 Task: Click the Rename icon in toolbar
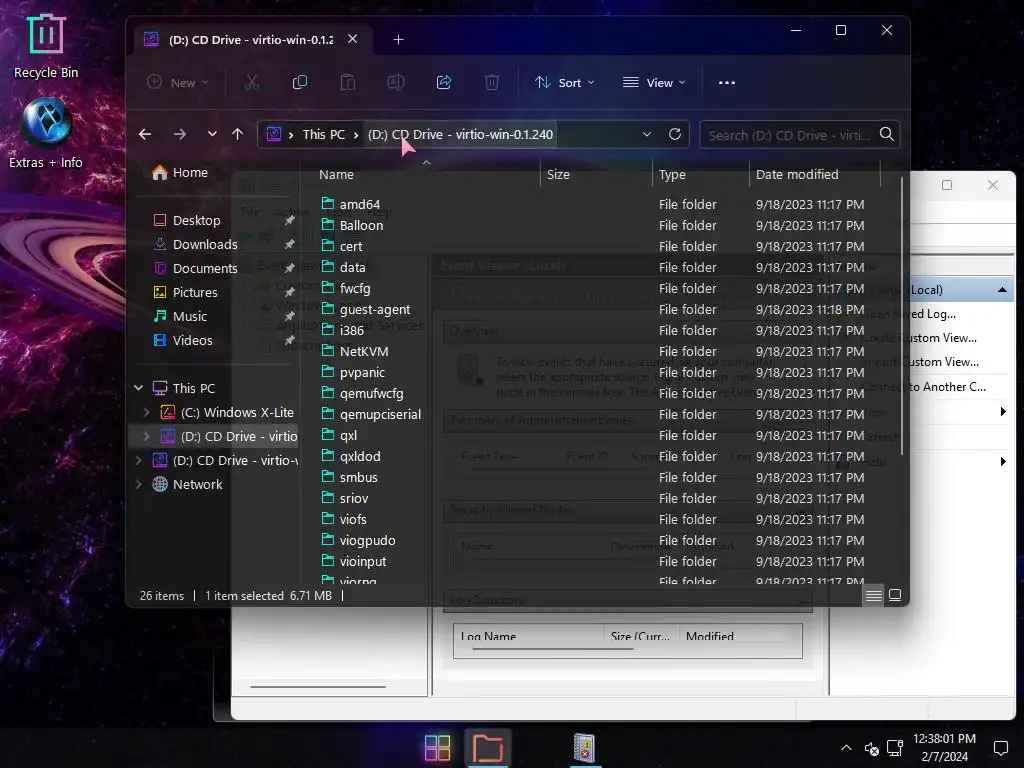coord(396,82)
